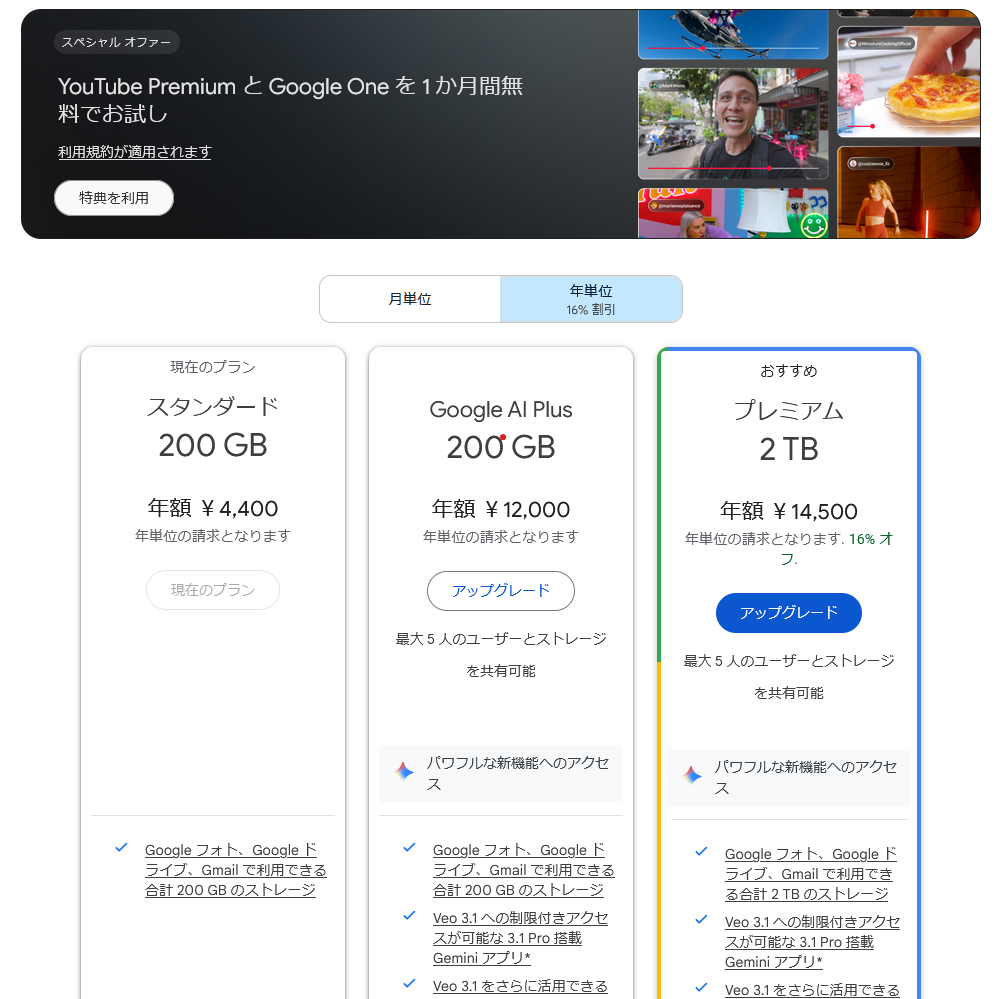
Task: Click the checkmark beside the Premium 2 TB storage feature
Action: pyautogui.click(x=701, y=852)
